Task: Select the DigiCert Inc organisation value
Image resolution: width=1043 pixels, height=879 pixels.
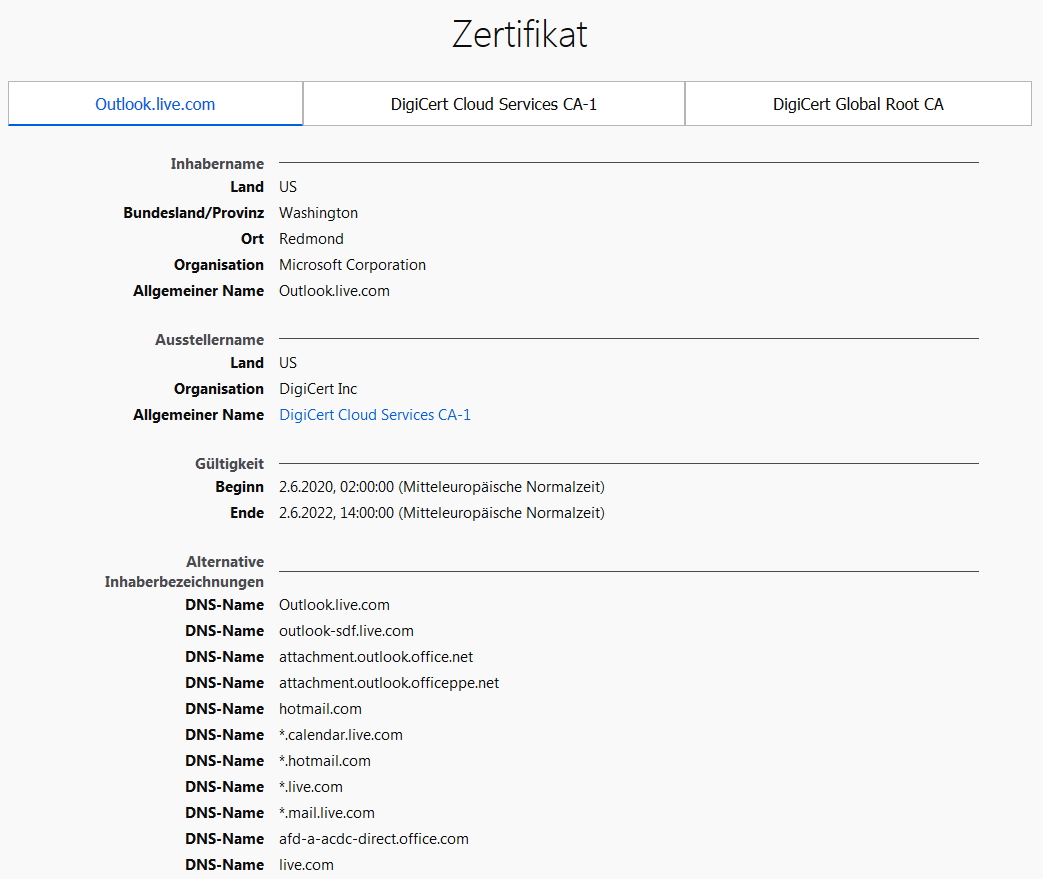Action: pyautogui.click(x=318, y=389)
